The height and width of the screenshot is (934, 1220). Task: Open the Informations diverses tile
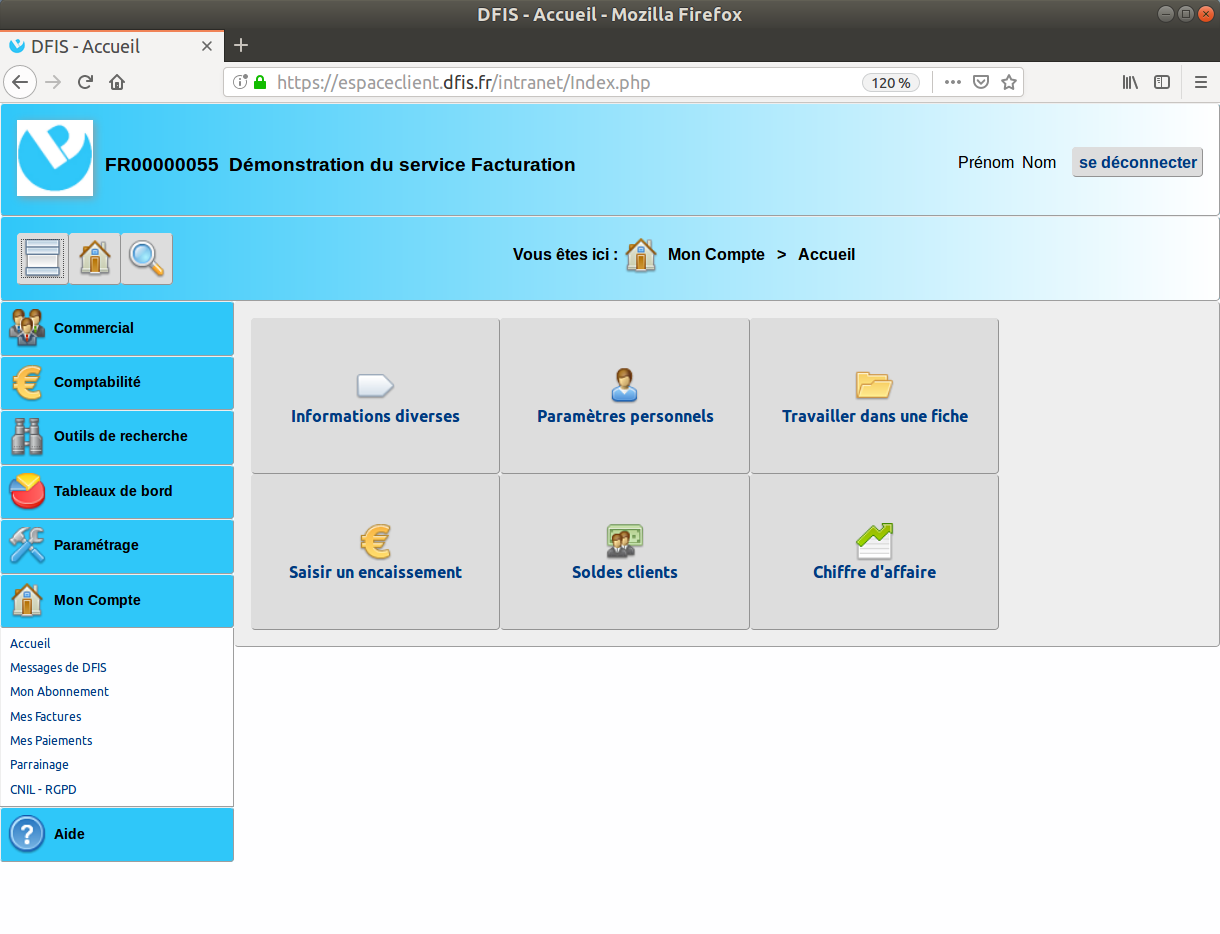click(x=375, y=396)
